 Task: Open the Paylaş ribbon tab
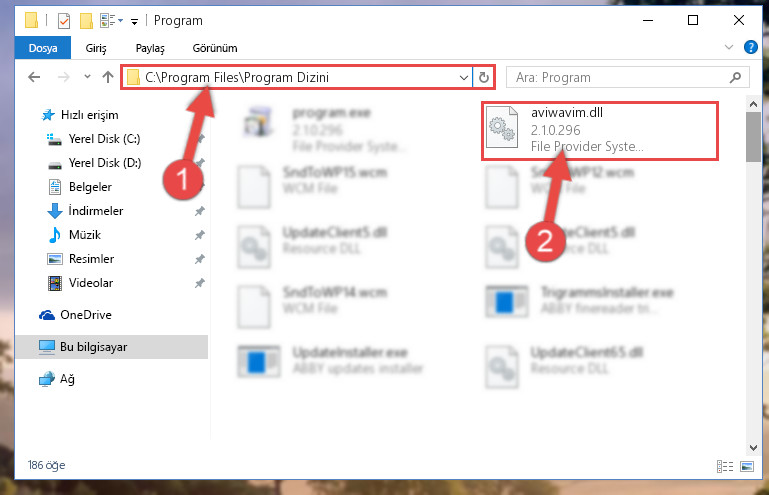(150, 48)
